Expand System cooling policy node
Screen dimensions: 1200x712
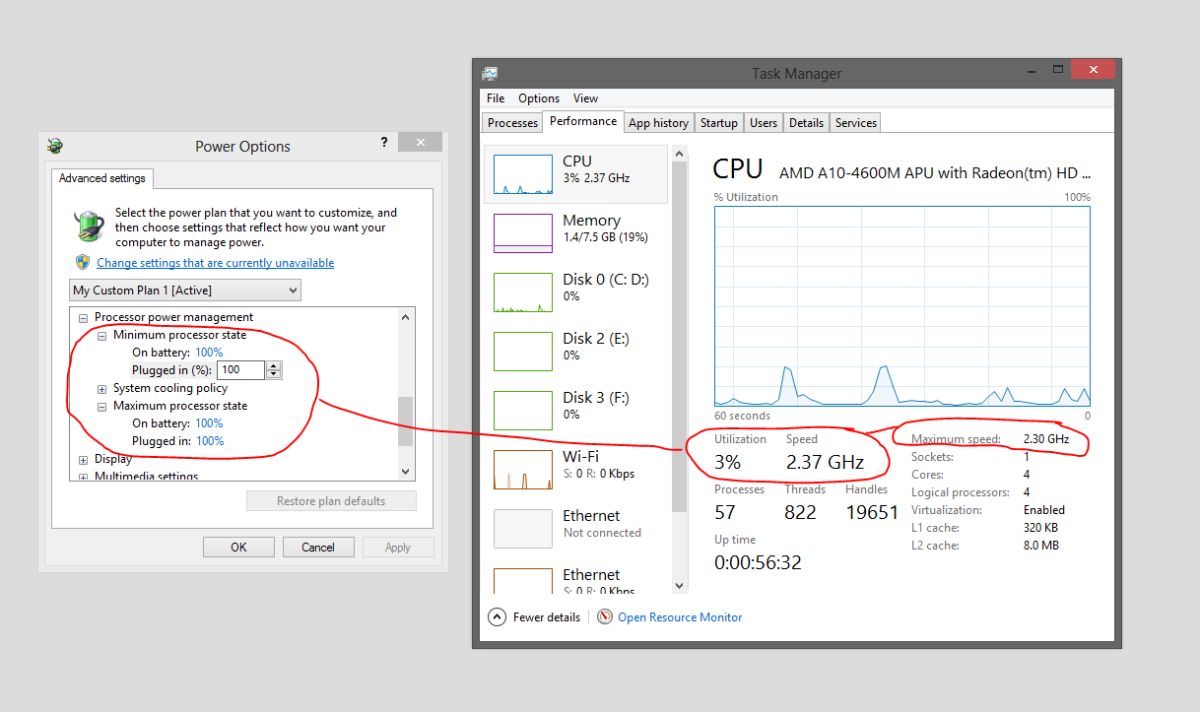click(102, 388)
